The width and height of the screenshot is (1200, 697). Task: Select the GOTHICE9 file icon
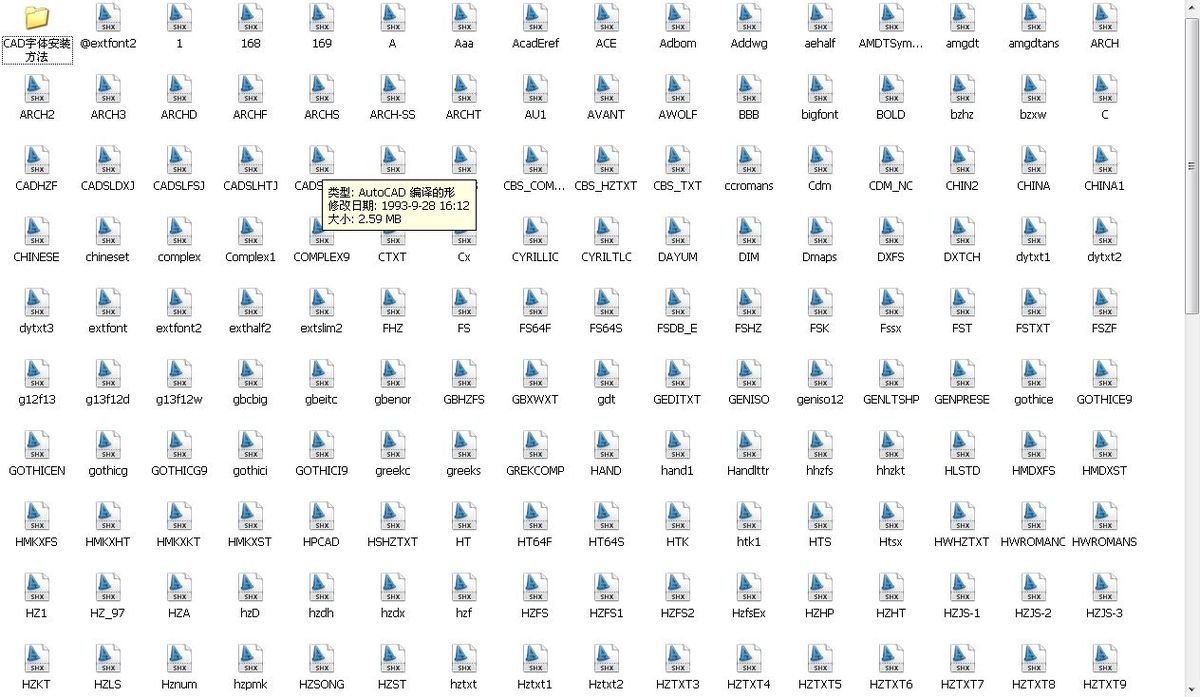point(1104,374)
